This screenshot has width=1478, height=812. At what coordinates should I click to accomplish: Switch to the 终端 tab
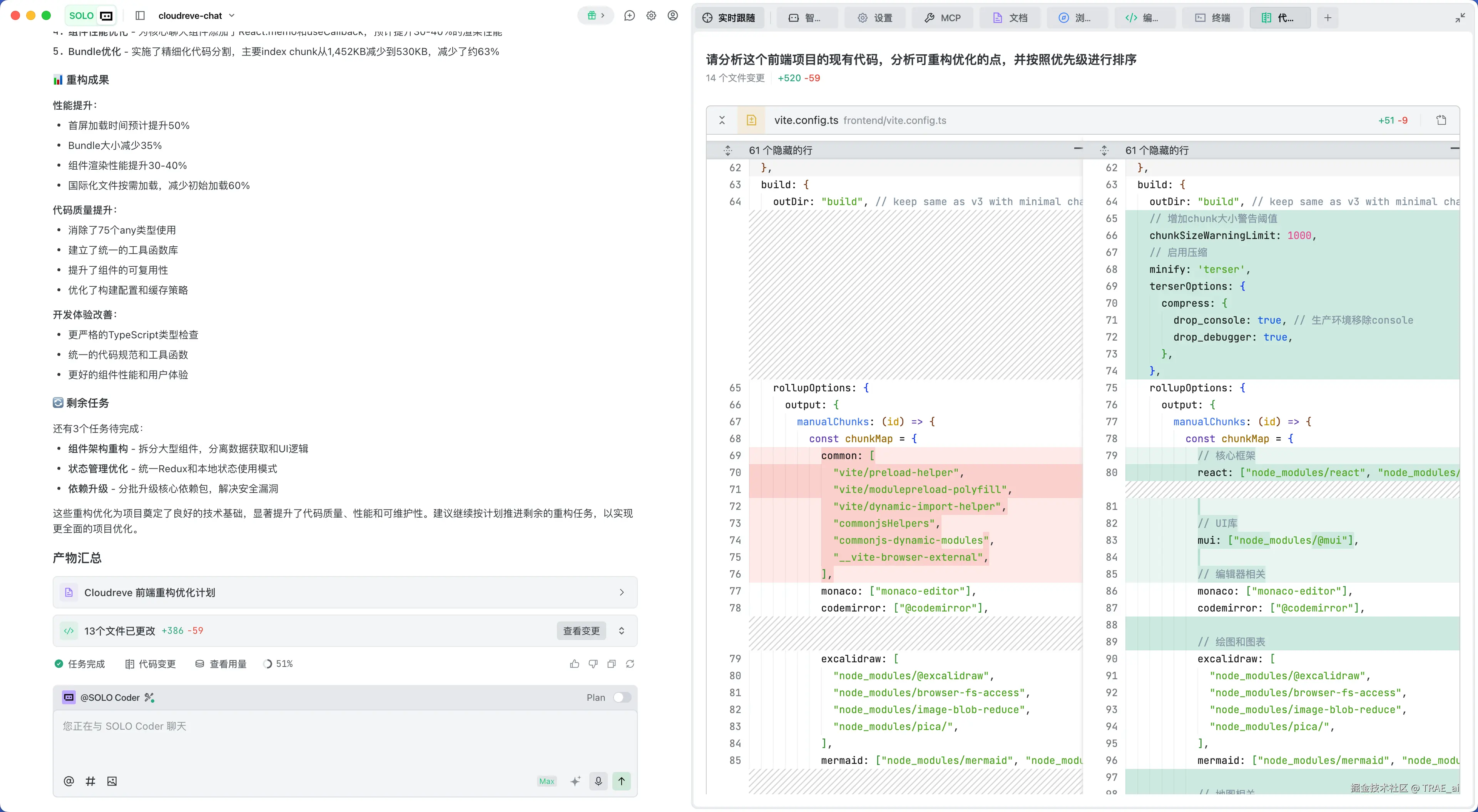coord(1213,18)
